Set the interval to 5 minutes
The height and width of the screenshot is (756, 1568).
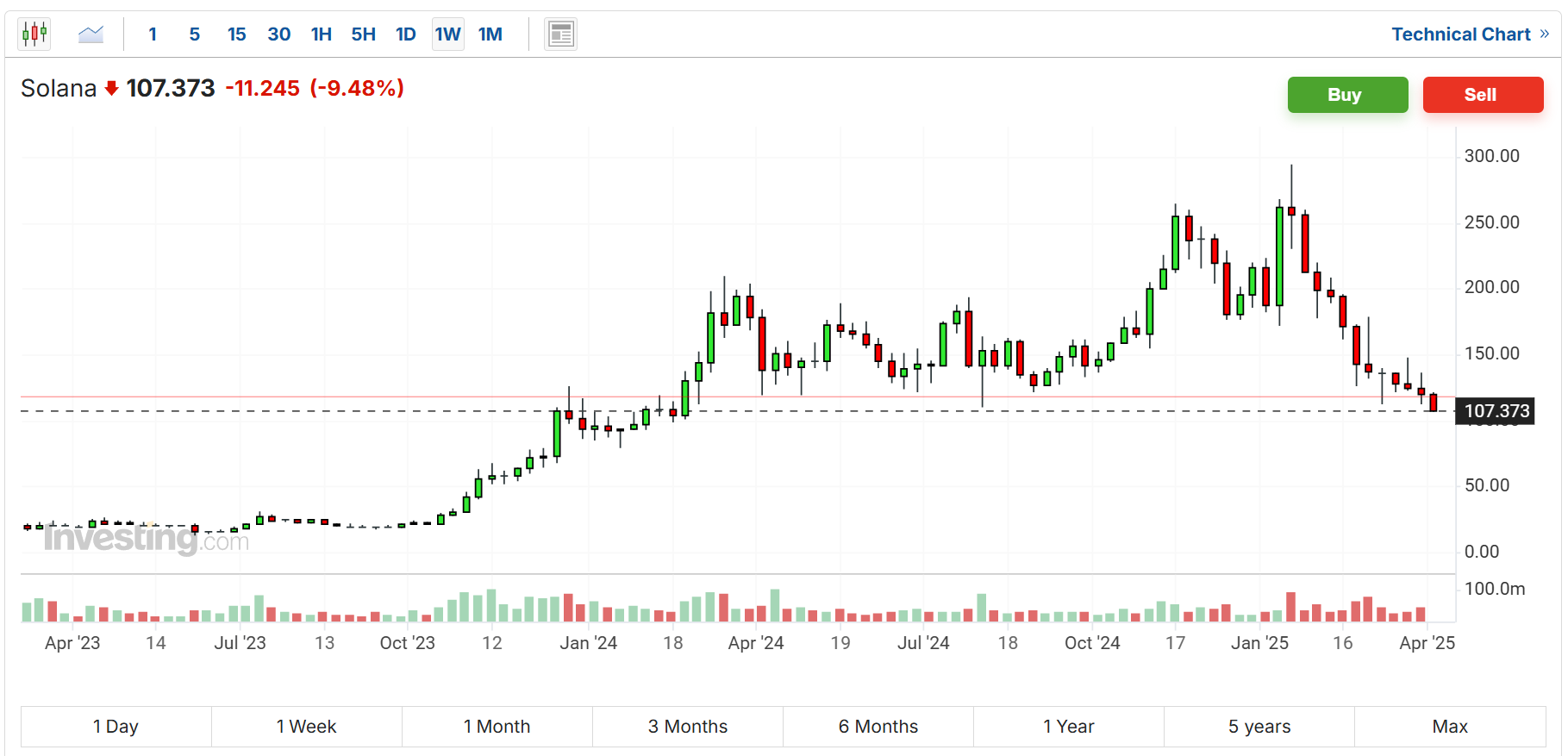click(x=195, y=34)
